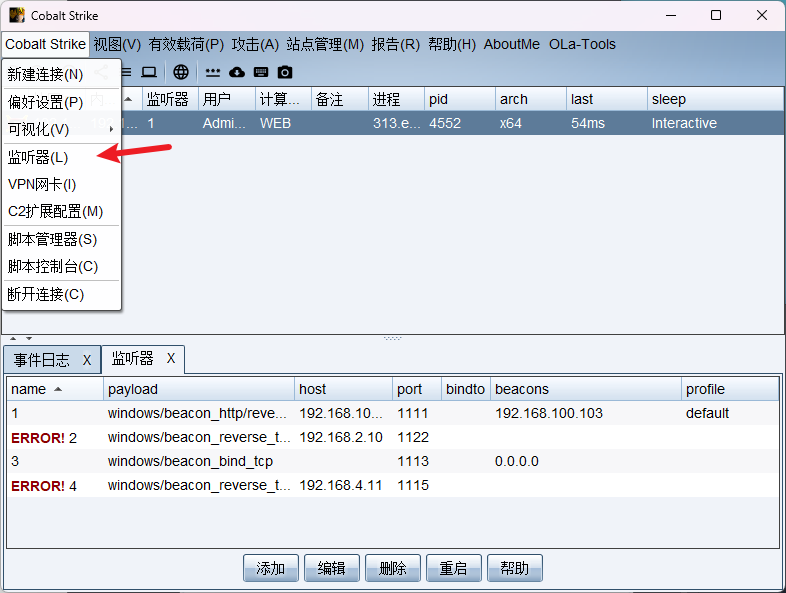This screenshot has height=593, width=786.
Task: Open the 攻击(A) menu
Action: coord(255,44)
